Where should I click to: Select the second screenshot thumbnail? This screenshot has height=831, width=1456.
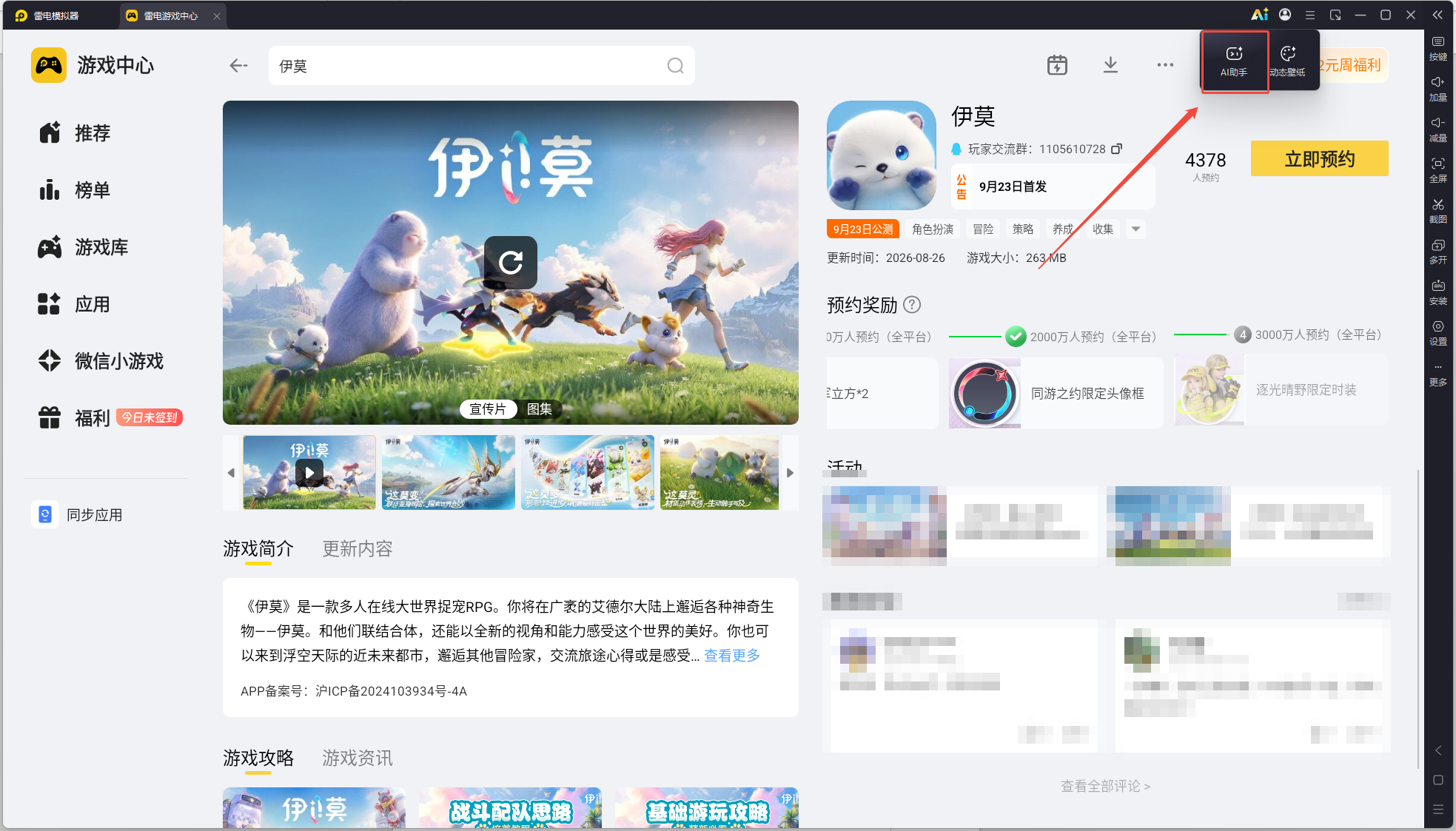[448, 473]
